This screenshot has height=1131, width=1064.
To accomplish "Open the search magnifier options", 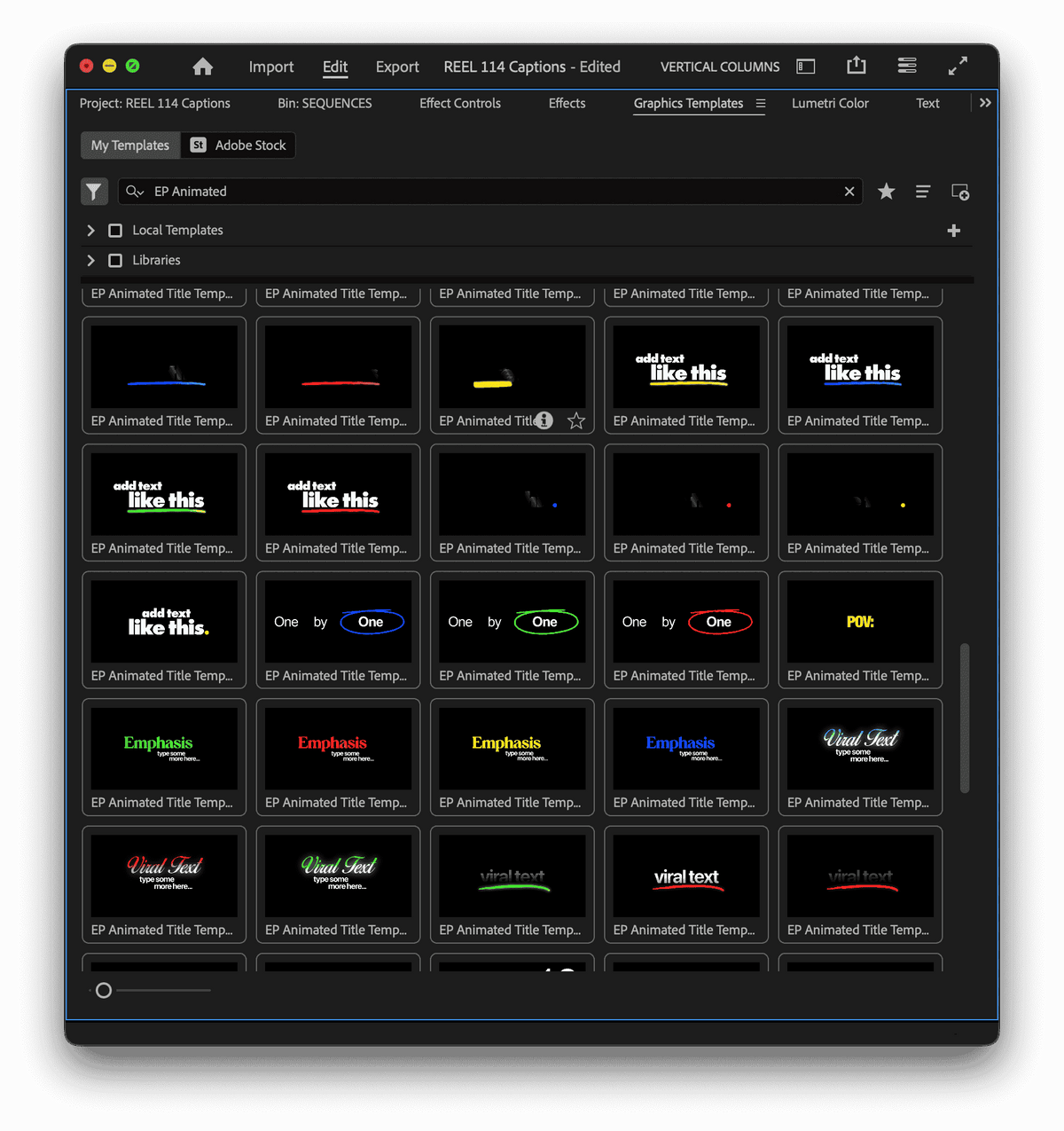I will coord(135,192).
